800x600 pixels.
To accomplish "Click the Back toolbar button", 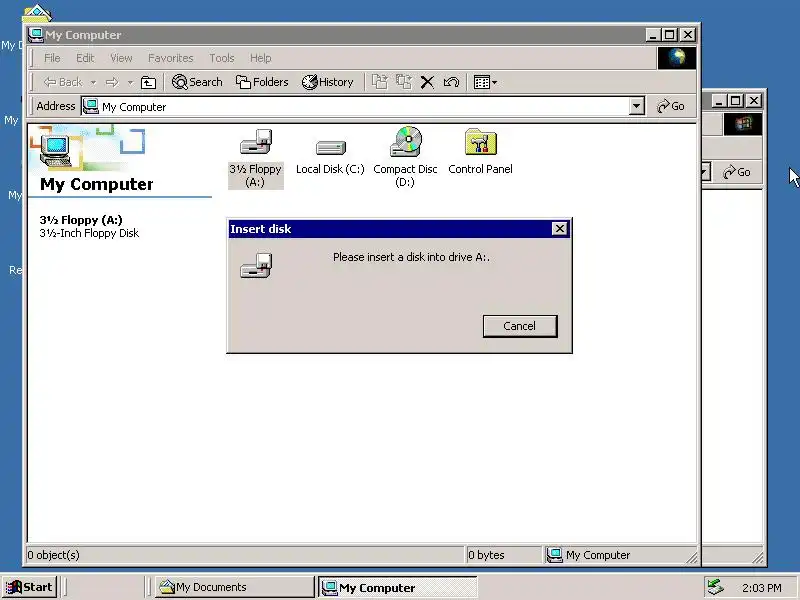I will [x=63, y=82].
